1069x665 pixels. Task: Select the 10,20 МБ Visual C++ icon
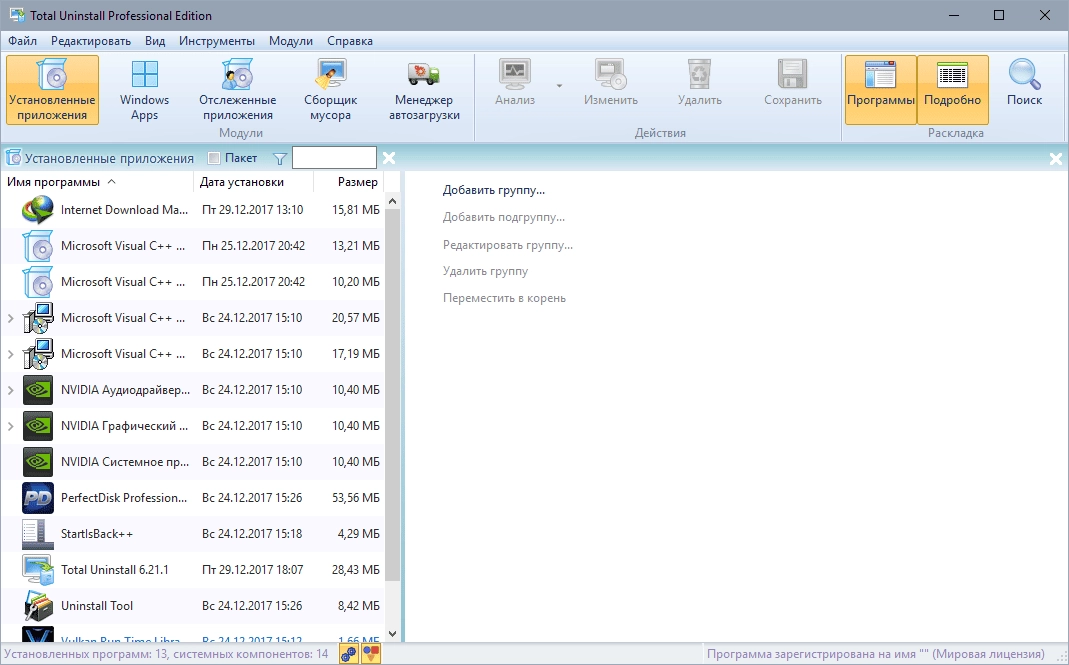pyautogui.click(x=37, y=282)
